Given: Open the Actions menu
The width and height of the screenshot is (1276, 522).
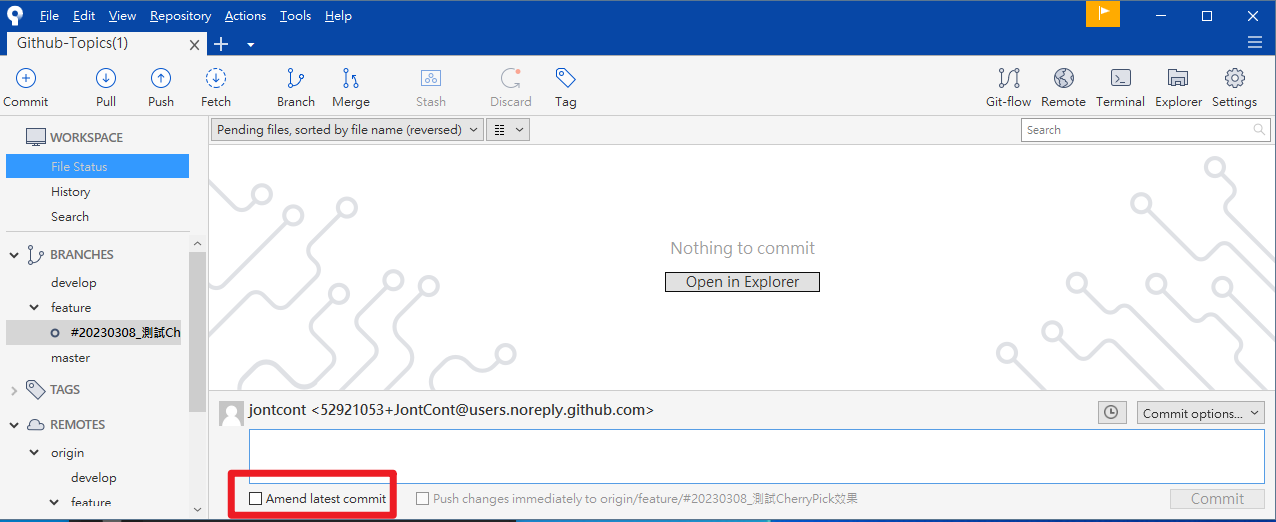Looking at the screenshot, I should 245,16.
